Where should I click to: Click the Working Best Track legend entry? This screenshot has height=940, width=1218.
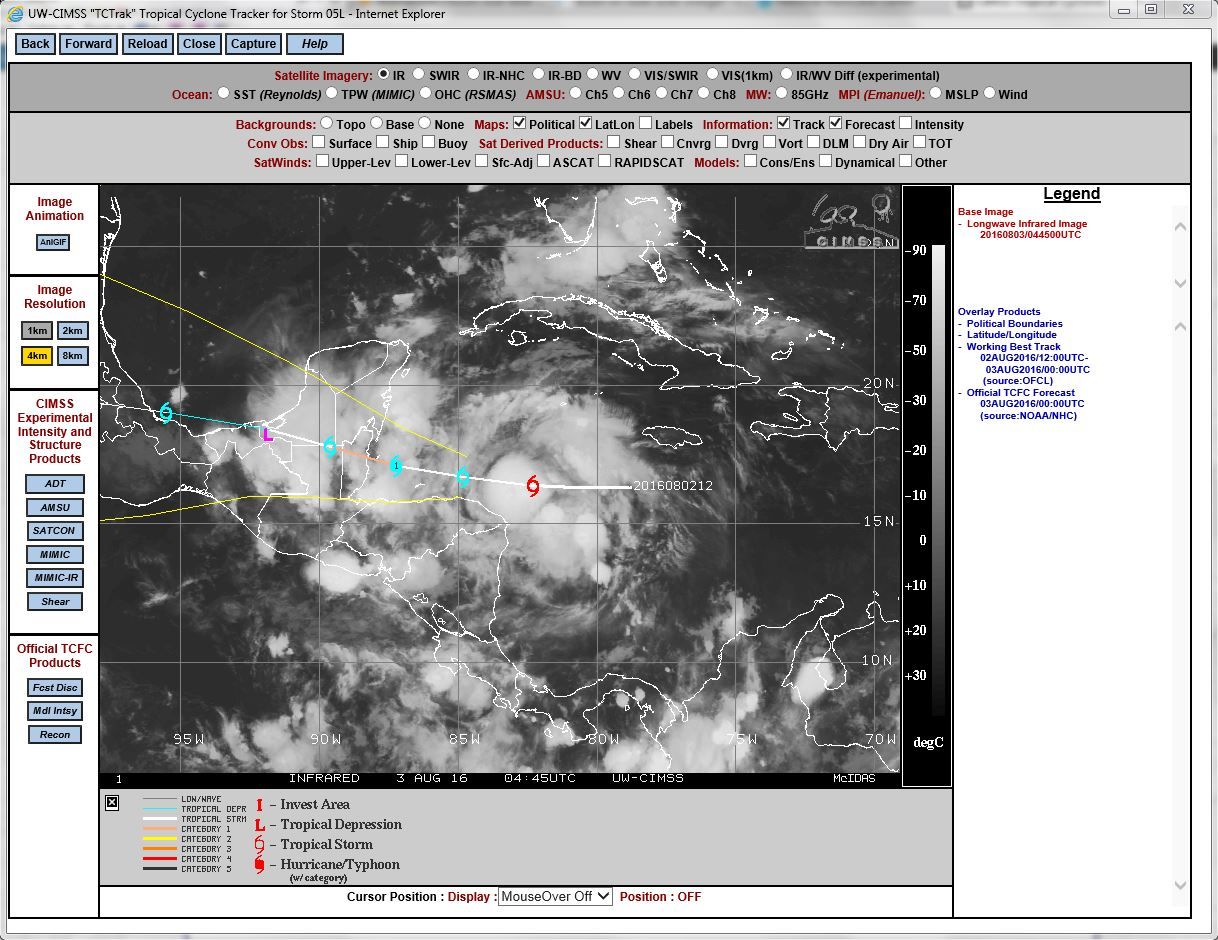tap(1013, 347)
